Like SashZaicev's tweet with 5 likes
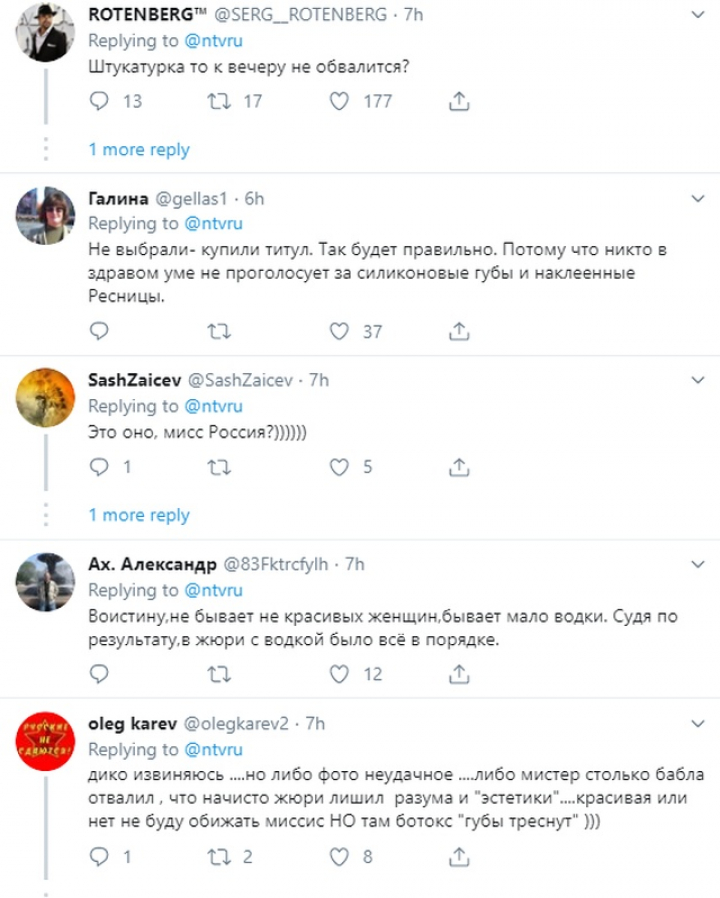Screen dimensions: 720x898 coord(339,467)
